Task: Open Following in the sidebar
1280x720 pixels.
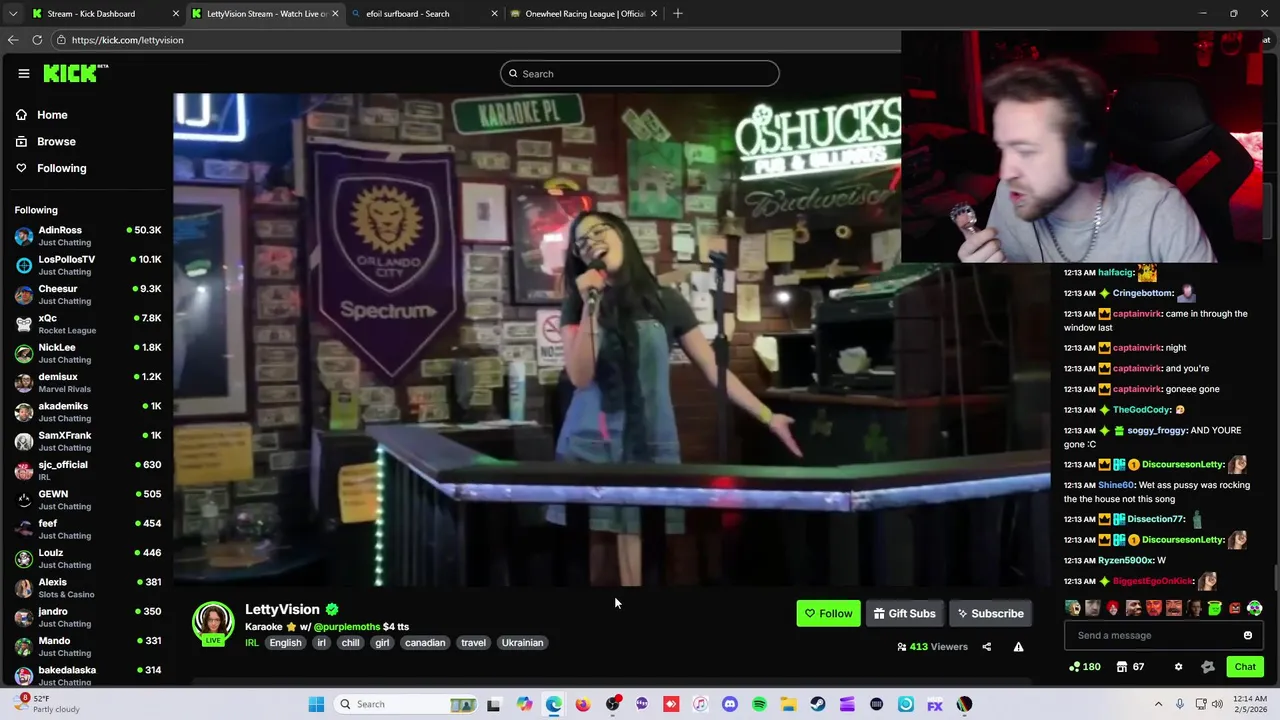Action: (x=61, y=168)
